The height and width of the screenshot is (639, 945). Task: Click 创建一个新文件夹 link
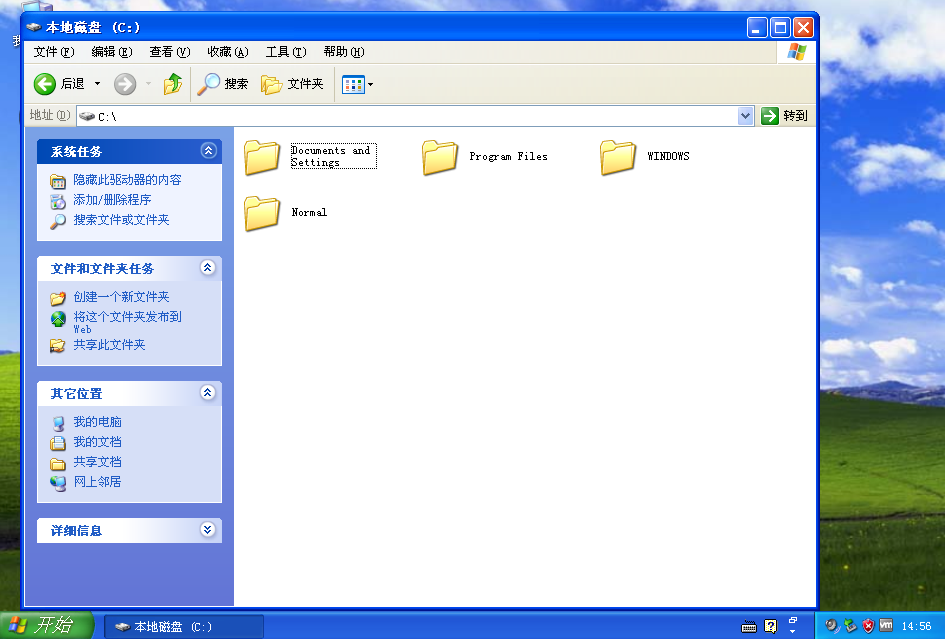pos(121,297)
